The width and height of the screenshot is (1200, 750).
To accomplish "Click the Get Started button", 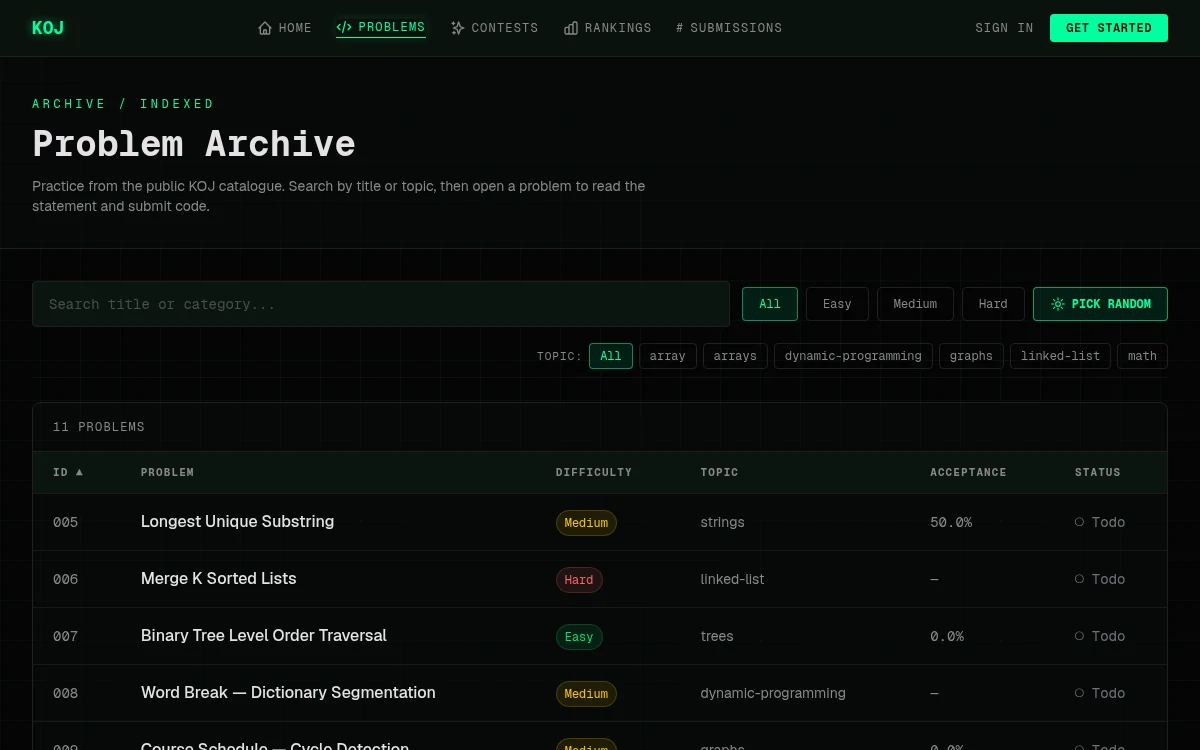I will [x=1109, y=28].
